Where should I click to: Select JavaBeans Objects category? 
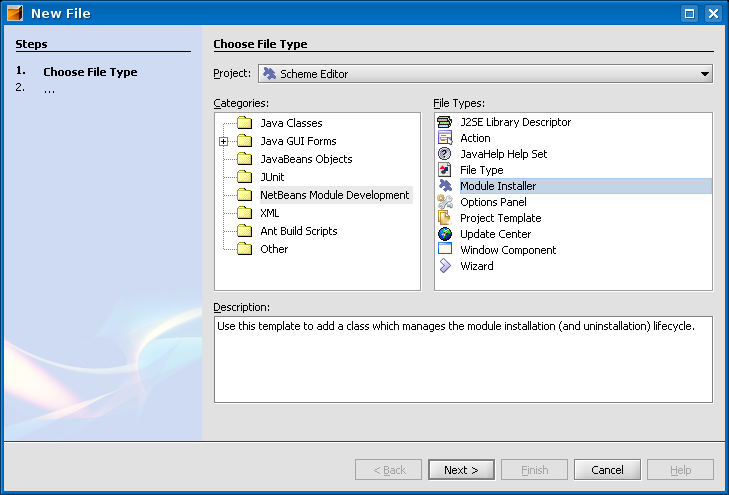pos(306,159)
